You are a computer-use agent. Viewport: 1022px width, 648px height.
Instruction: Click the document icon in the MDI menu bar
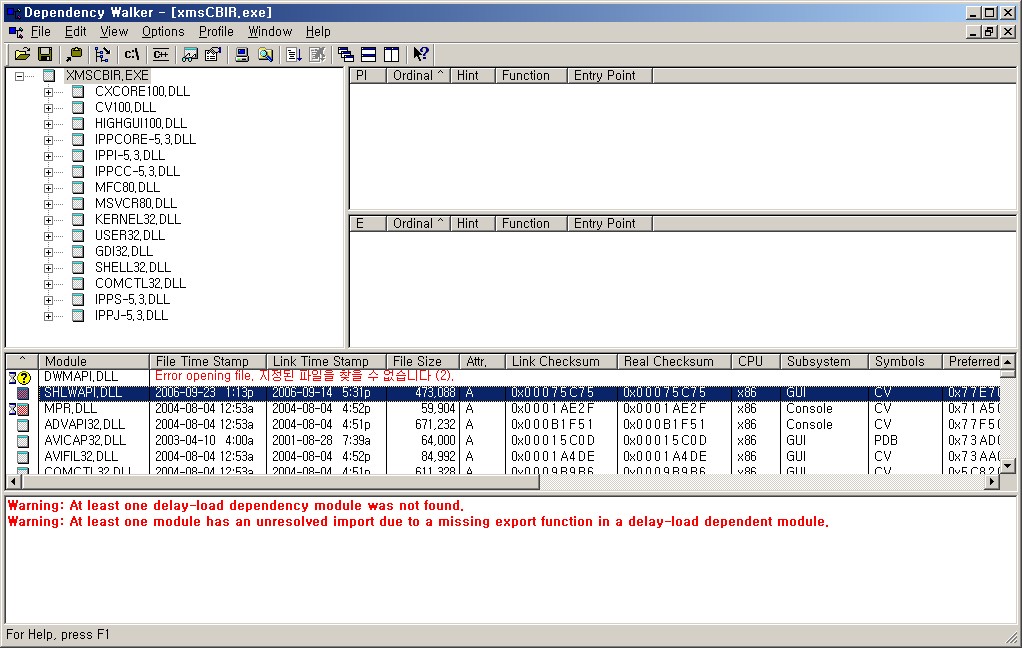point(16,32)
